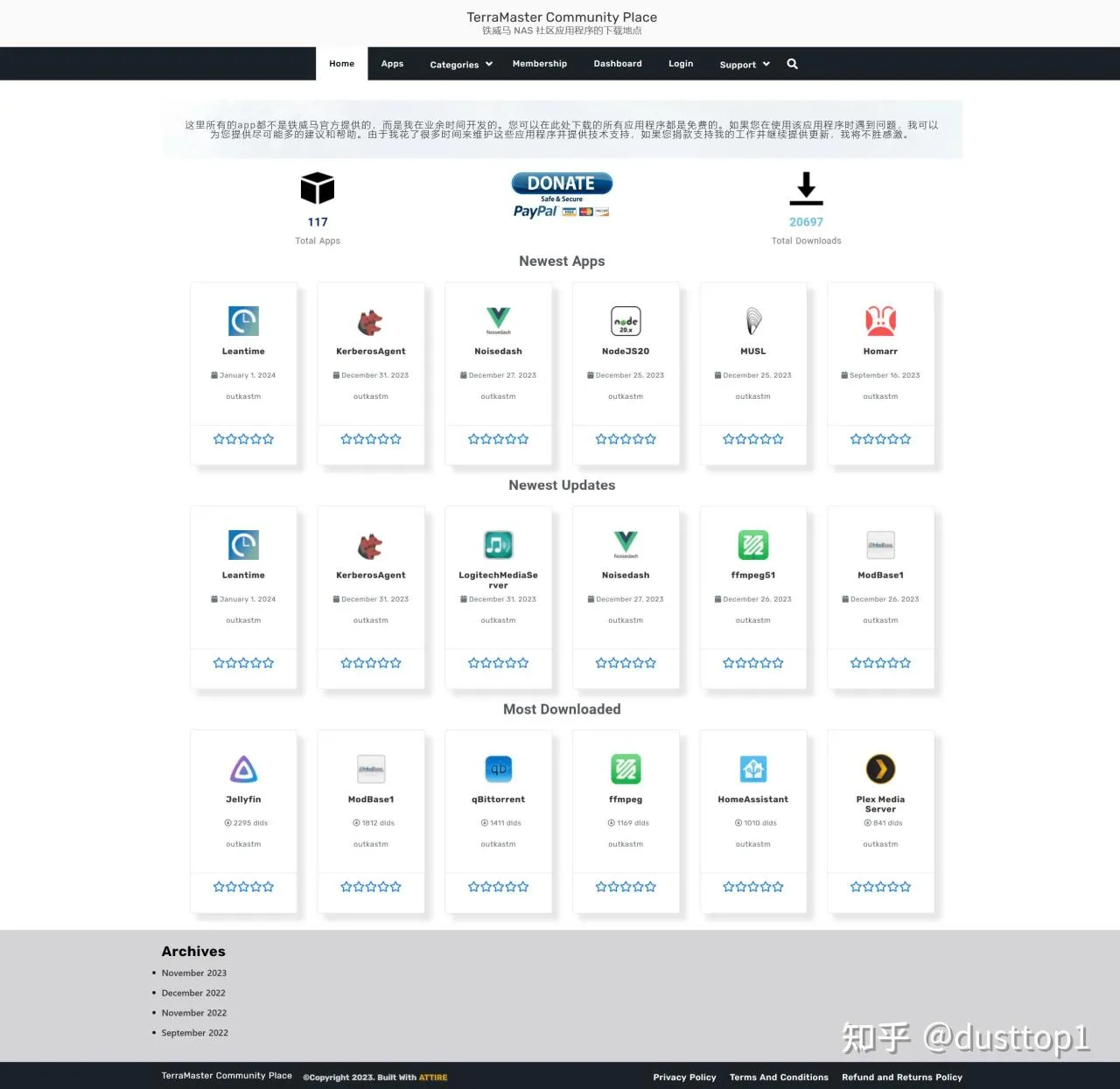Click the Total Apps box icon
Image resolution: width=1120 pixels, height=1089 pixels.
pos(318,188)
